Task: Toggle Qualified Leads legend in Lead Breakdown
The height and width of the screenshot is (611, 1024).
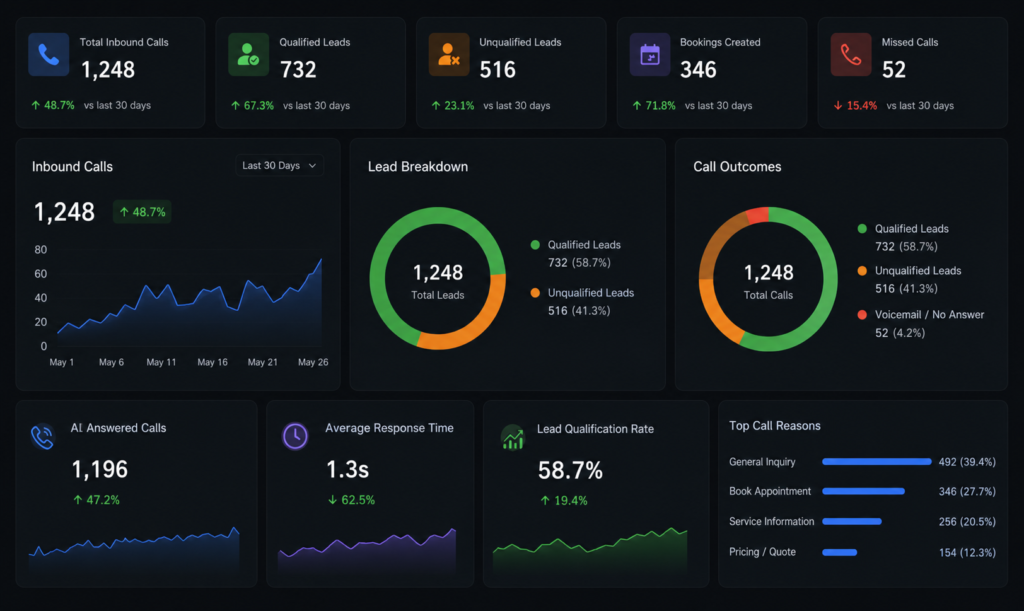Action: pos(577,253)
